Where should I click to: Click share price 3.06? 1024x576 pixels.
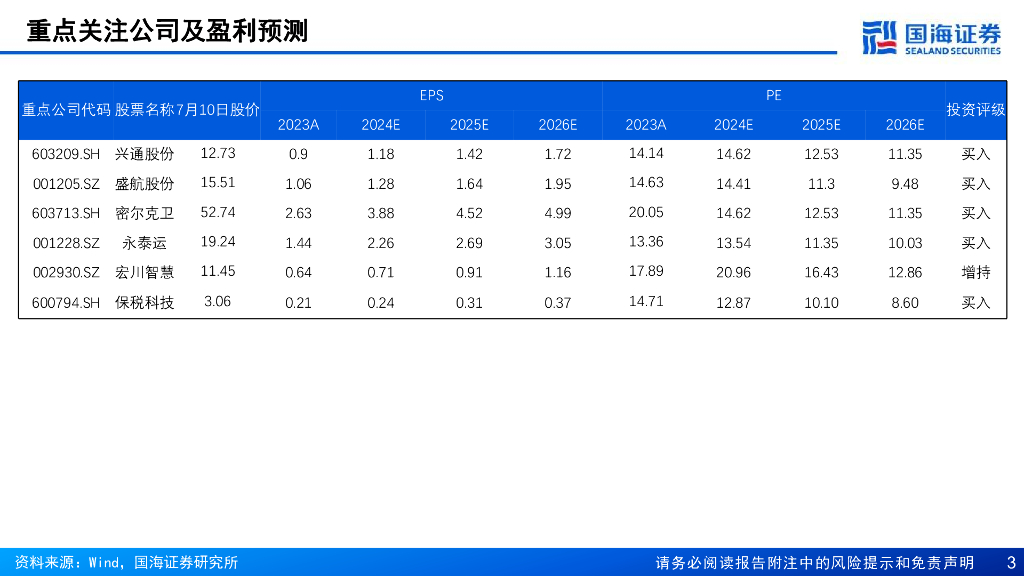(x=217, y=301)
